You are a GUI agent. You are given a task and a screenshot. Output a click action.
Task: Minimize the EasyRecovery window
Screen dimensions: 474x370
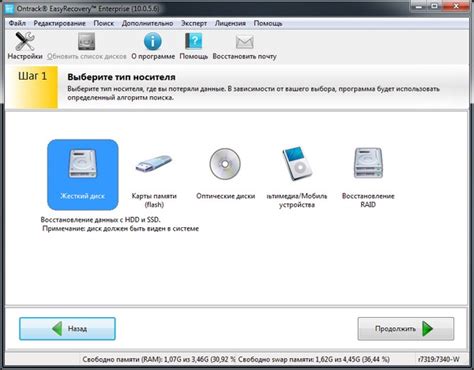pos(420,6)
